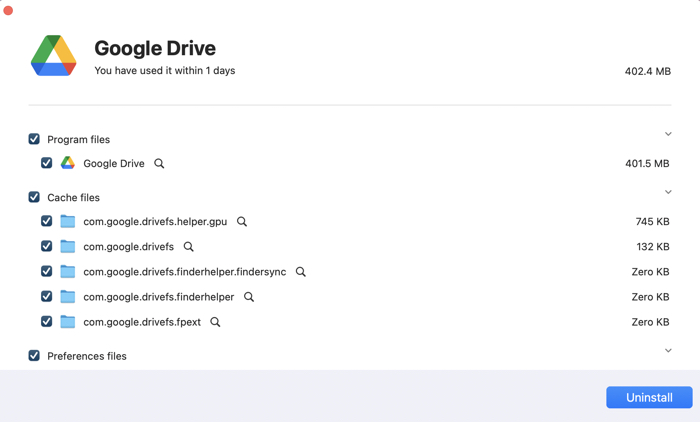
Task: Toggle the Cache files checkbox
Action: pyautogui.click(x=34, y=197)
